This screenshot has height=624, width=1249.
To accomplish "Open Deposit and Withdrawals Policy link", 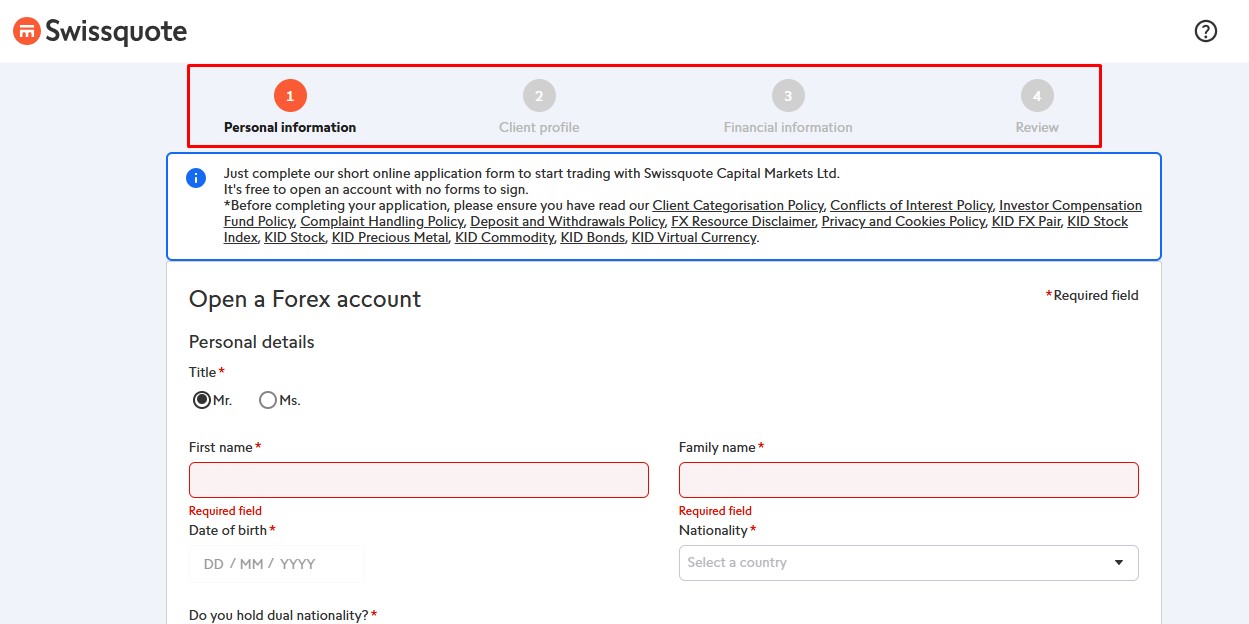I will pos(567,222).
